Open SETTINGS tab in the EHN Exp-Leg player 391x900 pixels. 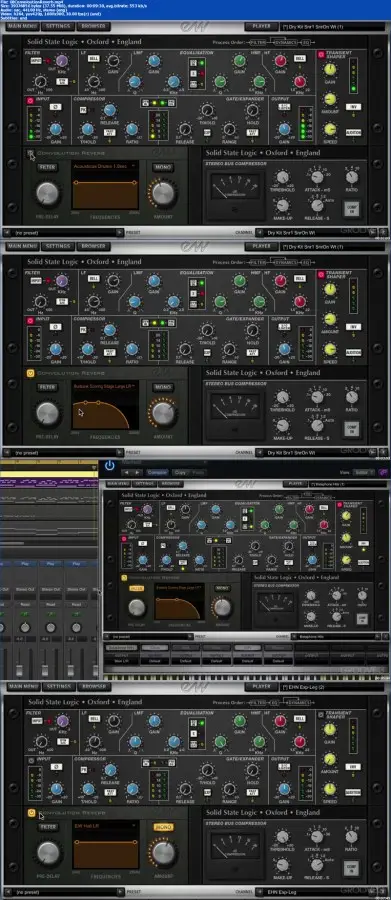(x=59, y=686)
